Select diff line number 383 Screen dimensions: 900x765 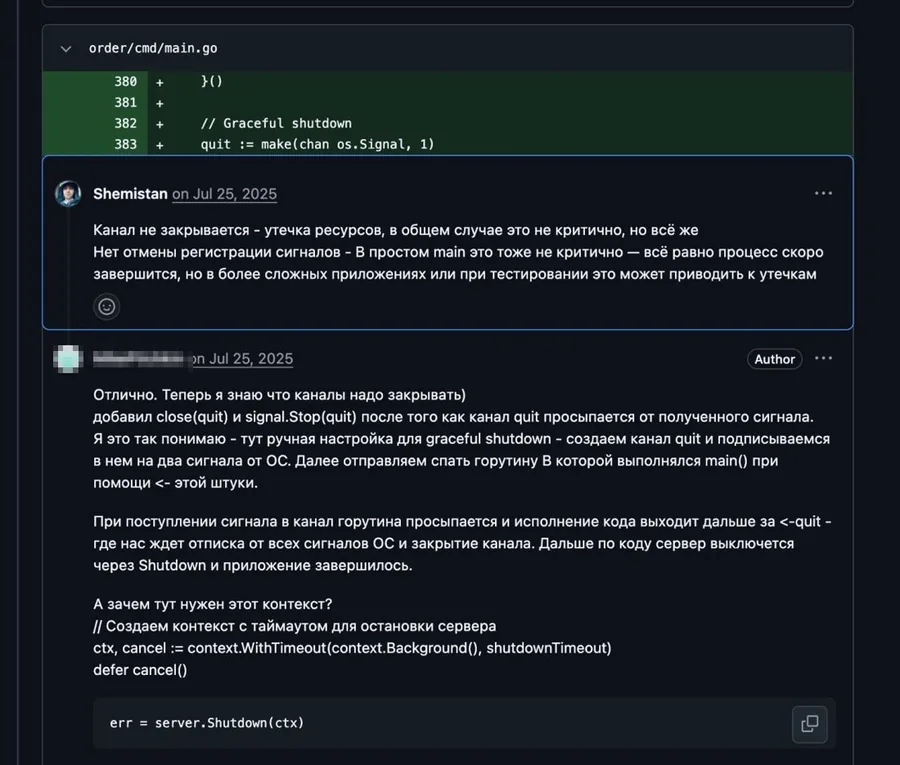[x=125, y=144]
